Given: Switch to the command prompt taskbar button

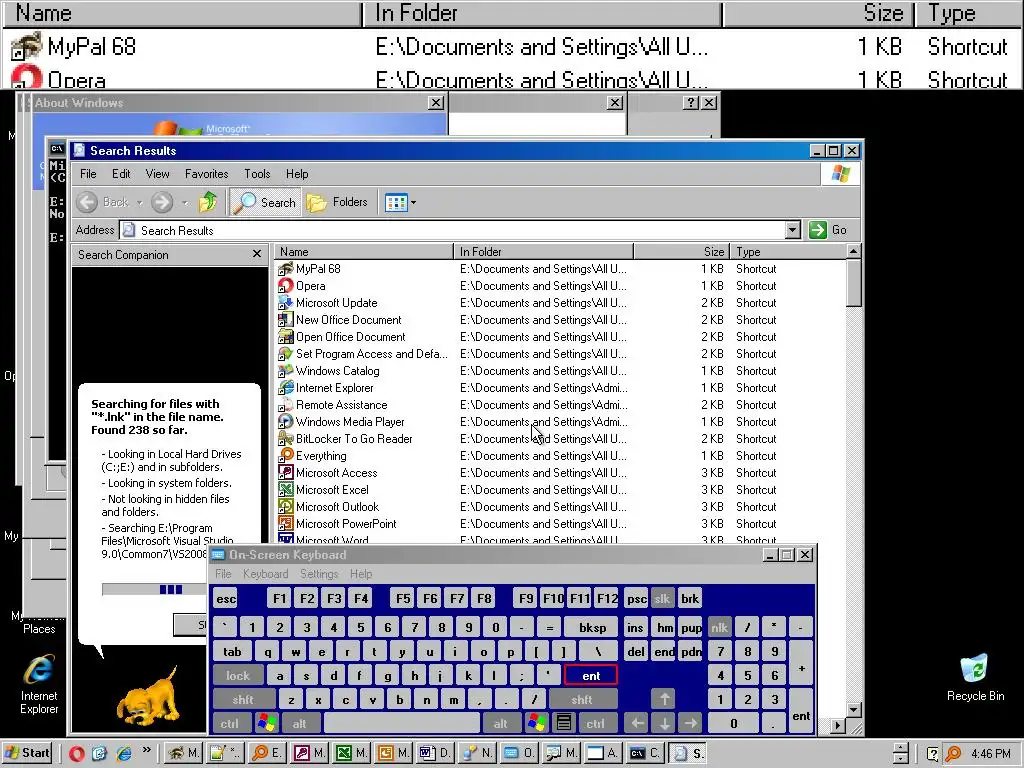Looking at the screenshot, I should click(x=645, y=753).
